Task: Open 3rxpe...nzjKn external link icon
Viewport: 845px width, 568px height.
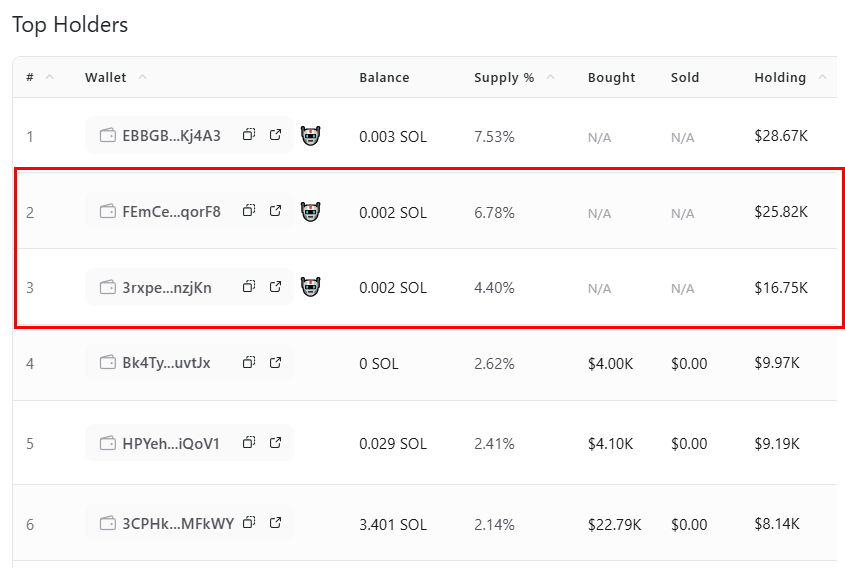Action: point(275,287)
